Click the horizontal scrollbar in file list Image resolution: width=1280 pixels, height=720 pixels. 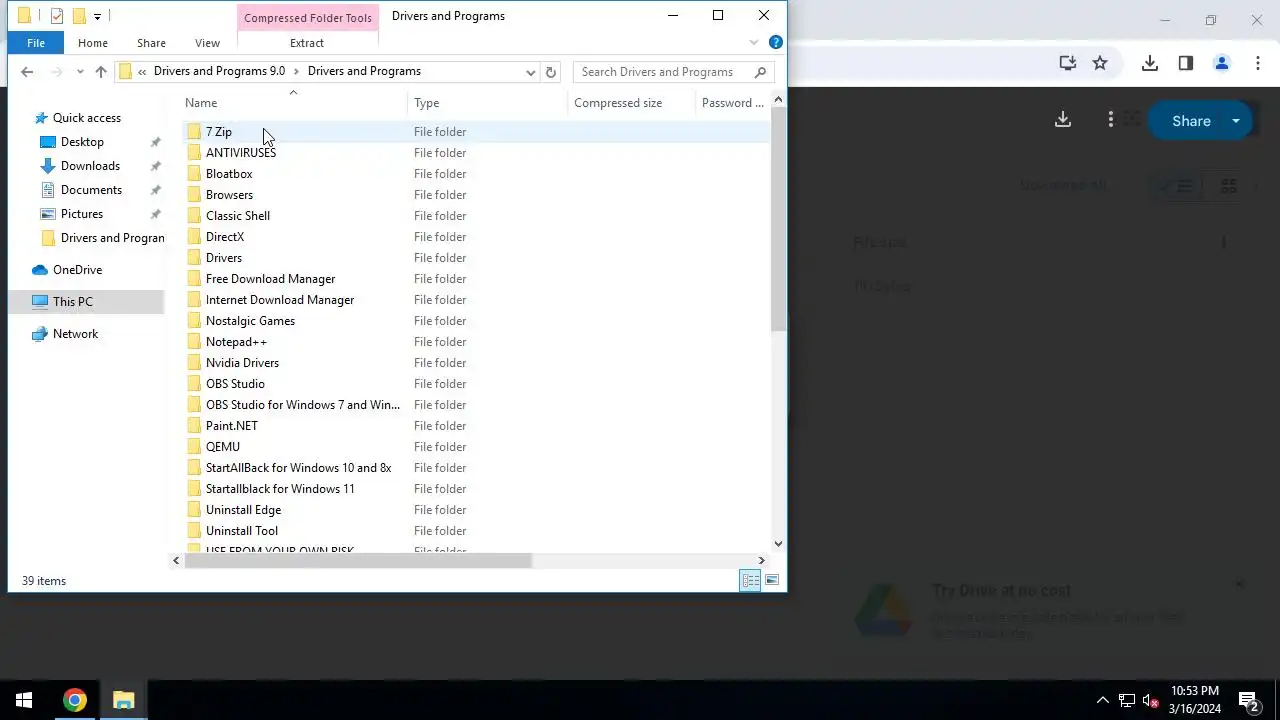pyautogui.click(x=358, y=561)
